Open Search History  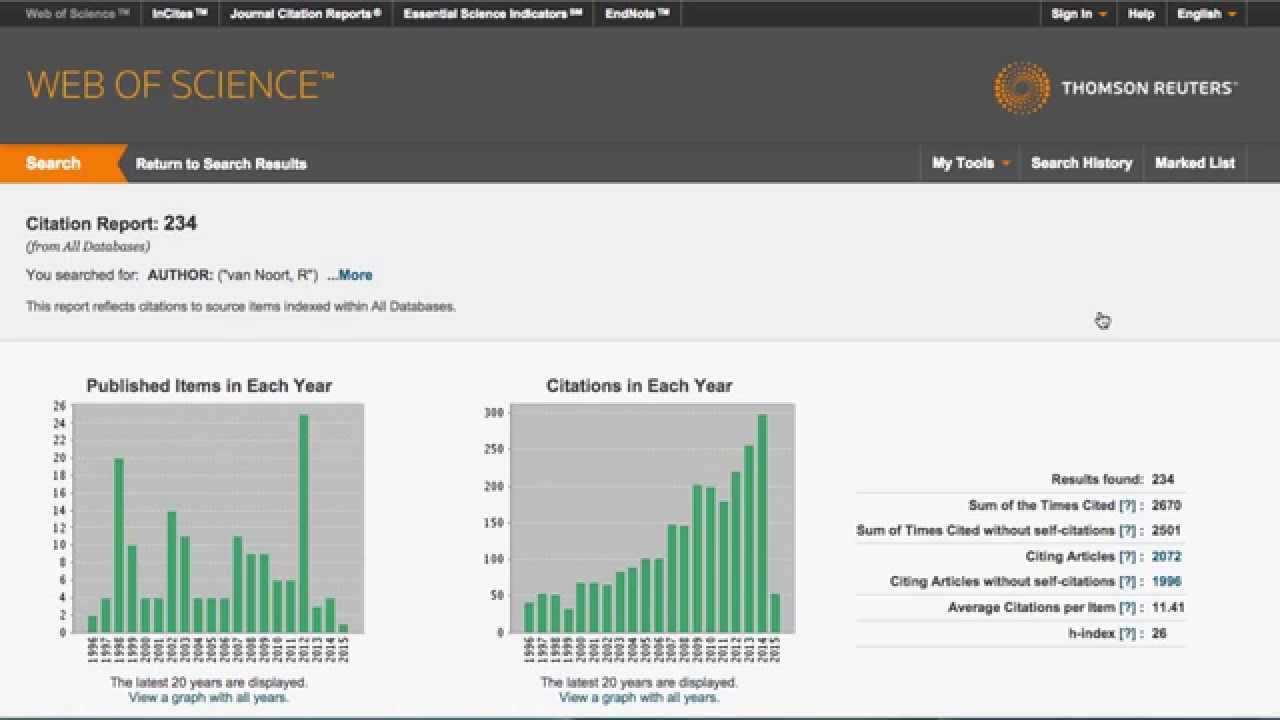1081,163
